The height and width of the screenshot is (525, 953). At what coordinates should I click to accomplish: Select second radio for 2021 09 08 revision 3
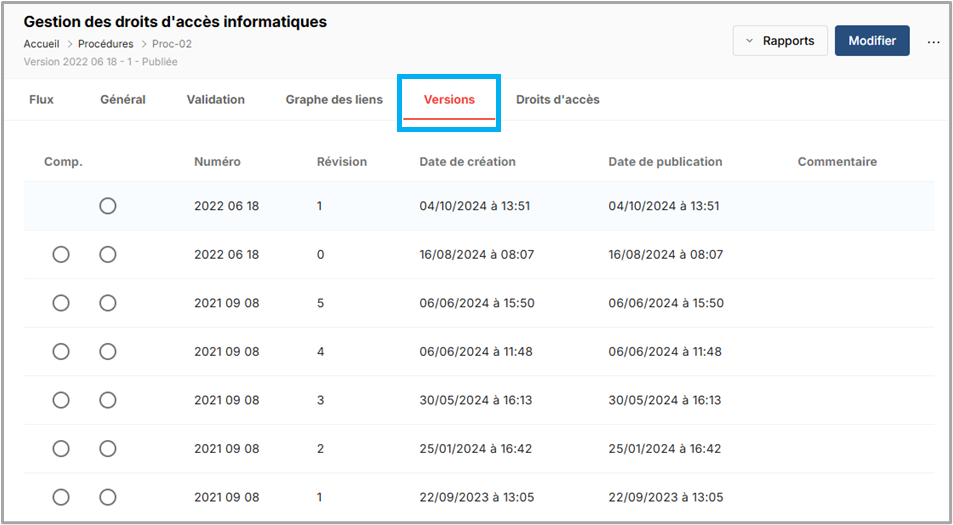(108, 400)
